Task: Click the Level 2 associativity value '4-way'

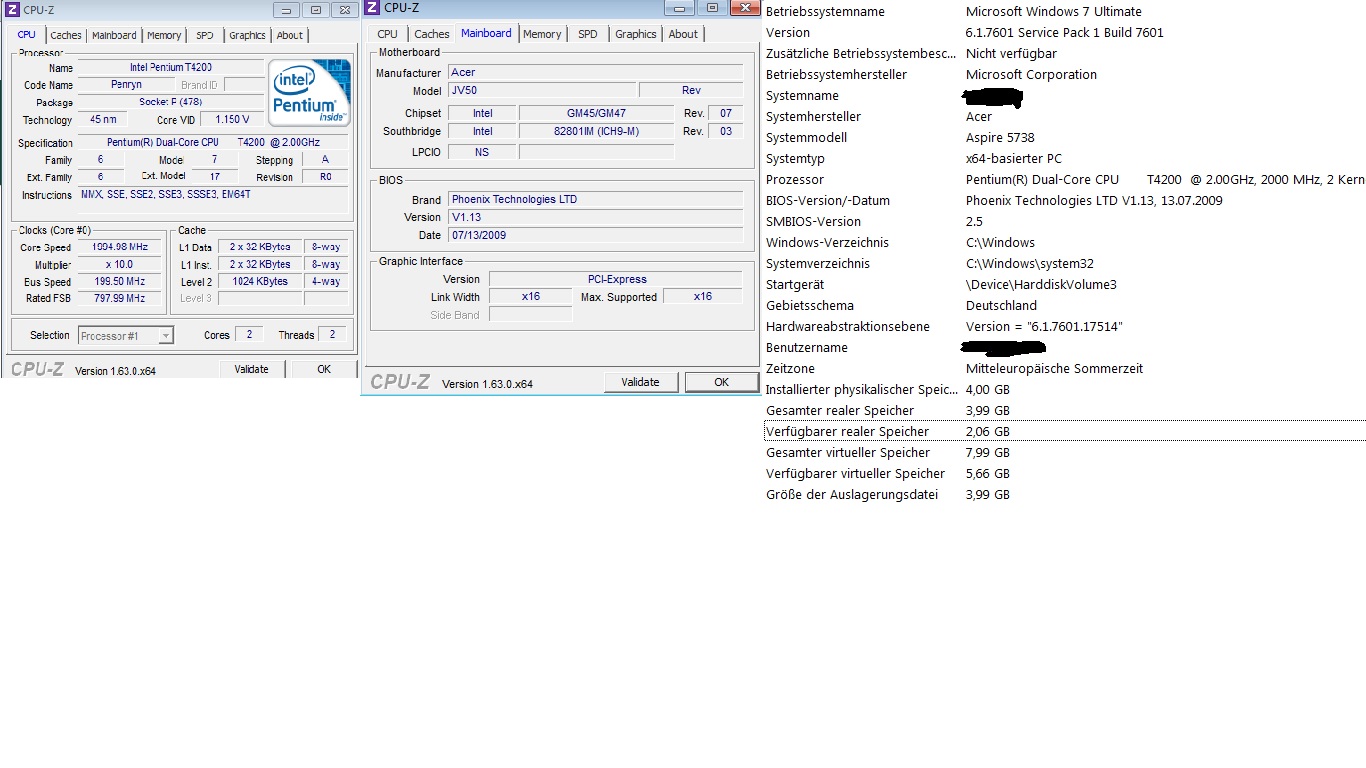Action: (326, 282)
